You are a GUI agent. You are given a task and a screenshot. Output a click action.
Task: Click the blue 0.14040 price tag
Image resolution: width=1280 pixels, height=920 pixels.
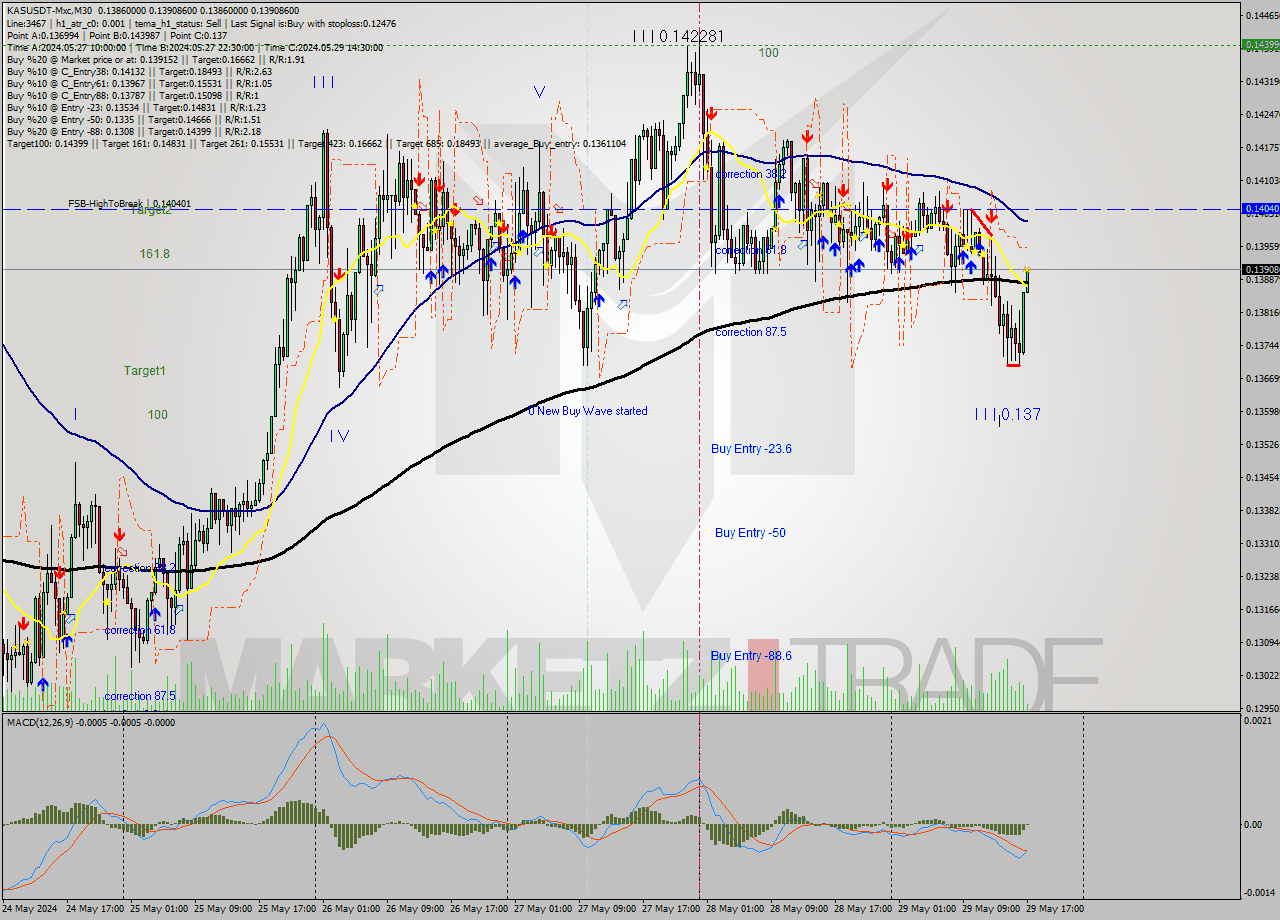point(1259,208)
